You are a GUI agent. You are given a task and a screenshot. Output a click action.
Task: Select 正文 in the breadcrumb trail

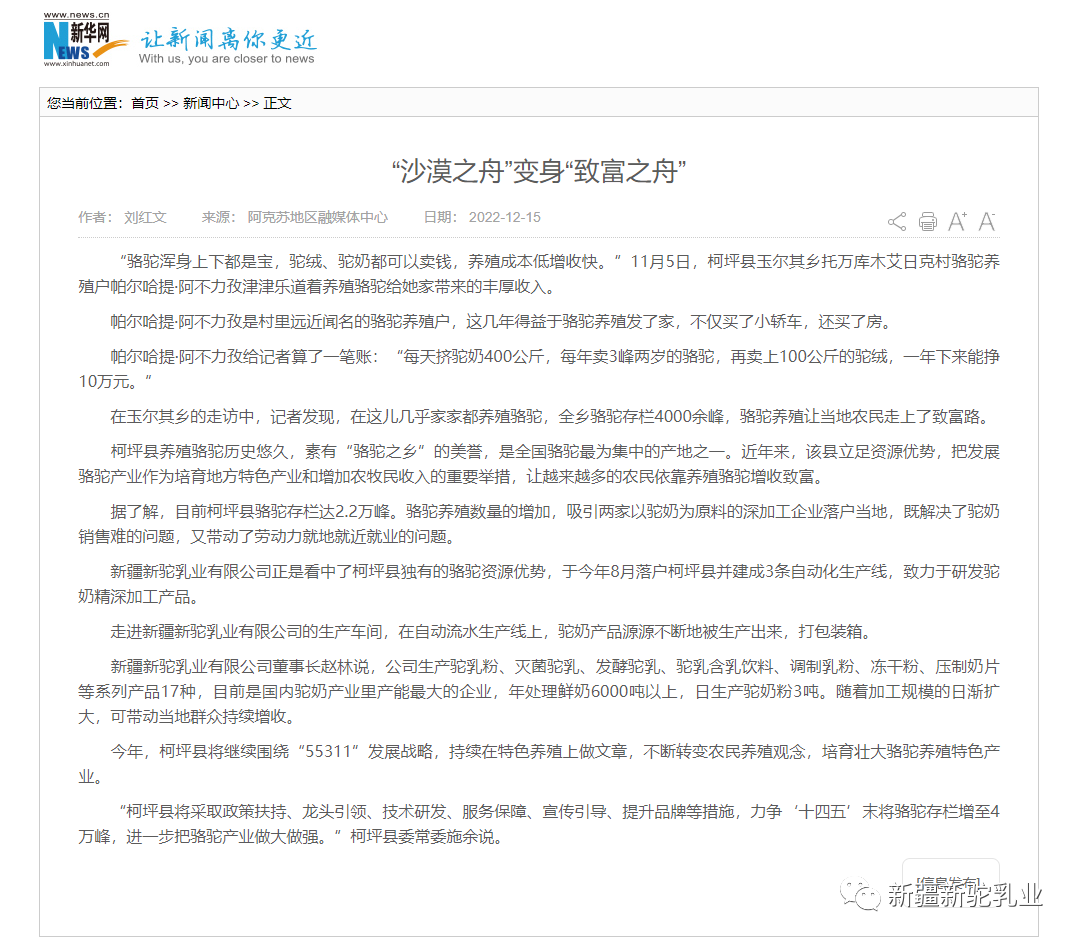277,103
